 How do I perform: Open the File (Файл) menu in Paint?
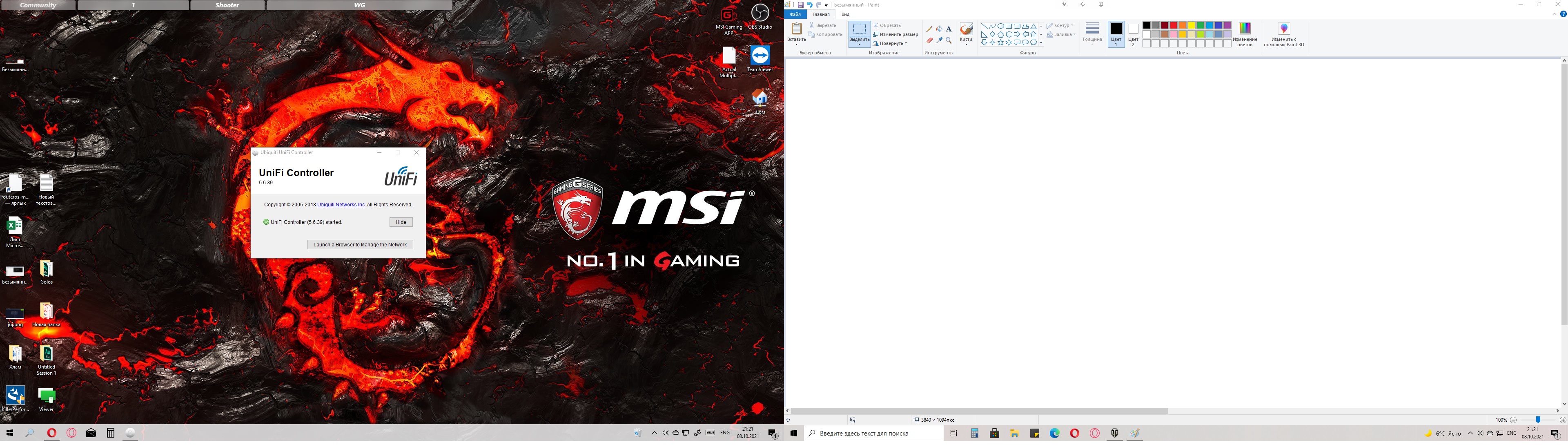click(x=795, y=14)
